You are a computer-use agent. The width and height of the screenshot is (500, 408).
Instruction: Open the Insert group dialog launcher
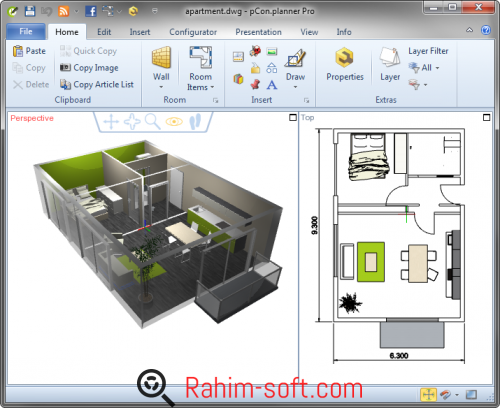click(306, 100)
